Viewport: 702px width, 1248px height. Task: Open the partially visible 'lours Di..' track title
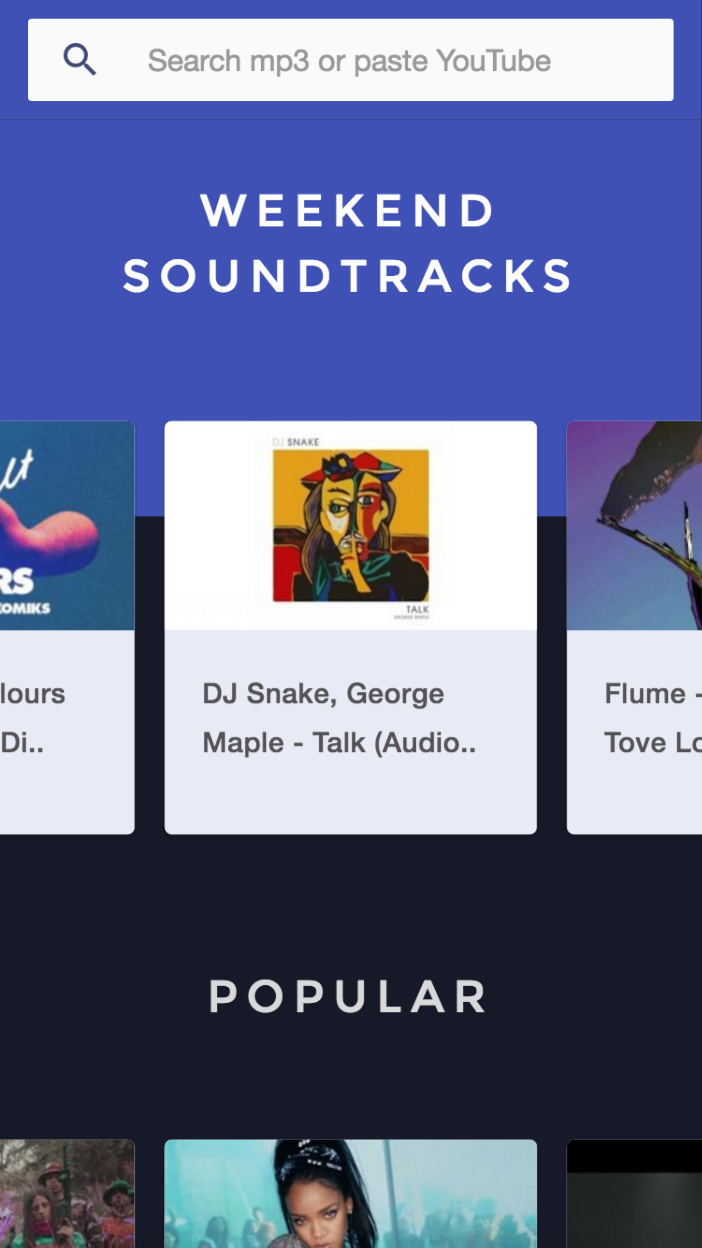tap(33, 718)
